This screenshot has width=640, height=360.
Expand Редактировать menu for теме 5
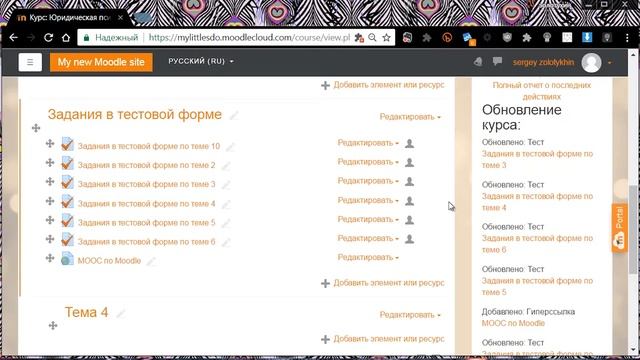point(368,219)
